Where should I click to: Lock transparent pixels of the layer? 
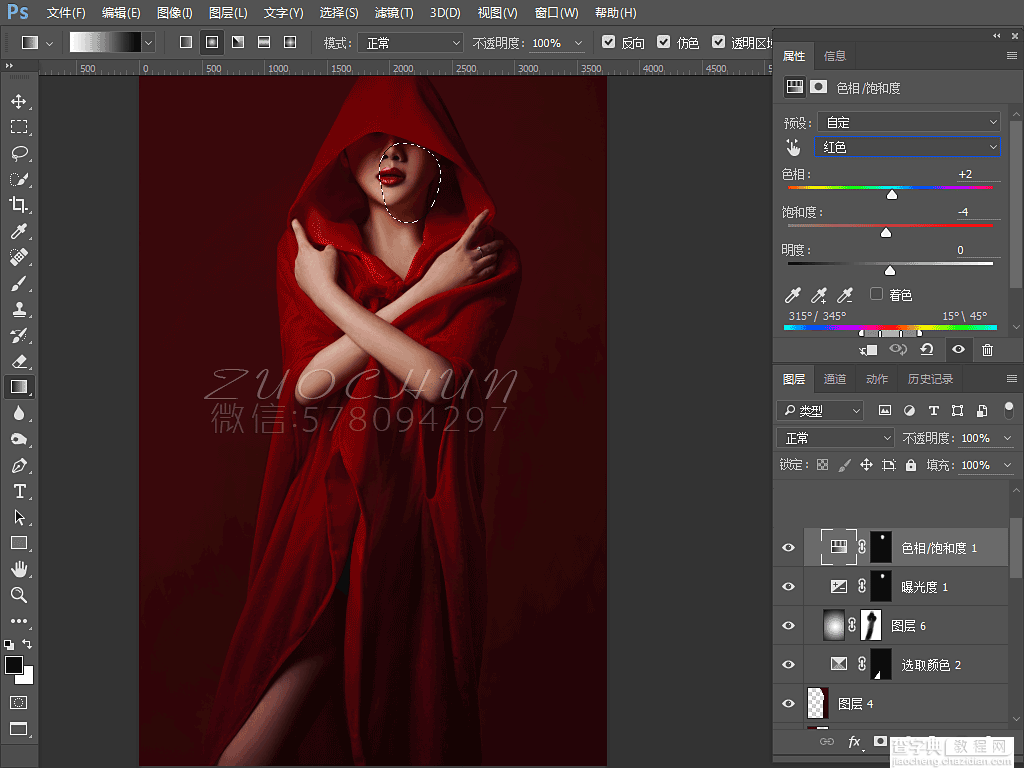pyautogui.click(x=822, y=465)
